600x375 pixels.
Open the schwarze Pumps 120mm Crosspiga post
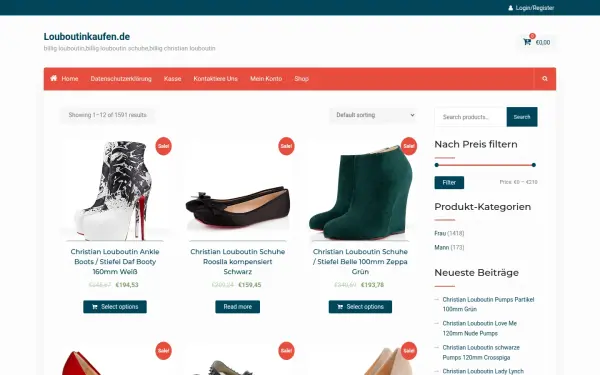coord(481,352)
